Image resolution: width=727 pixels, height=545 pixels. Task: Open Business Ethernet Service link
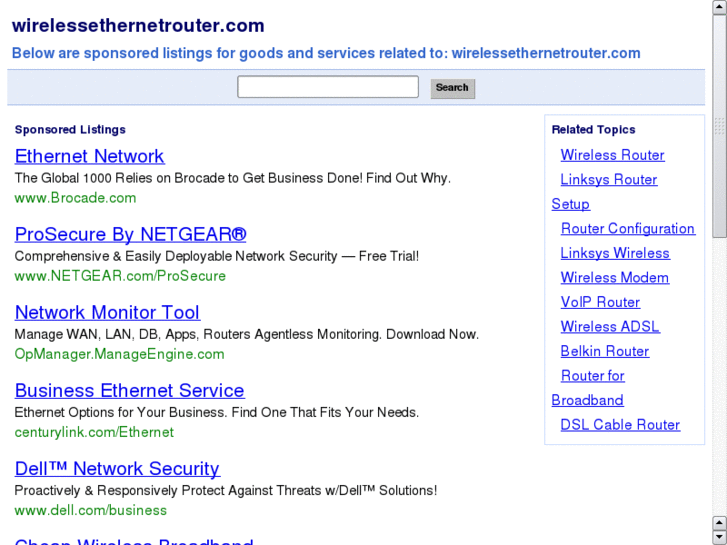(x=129, y=391)
